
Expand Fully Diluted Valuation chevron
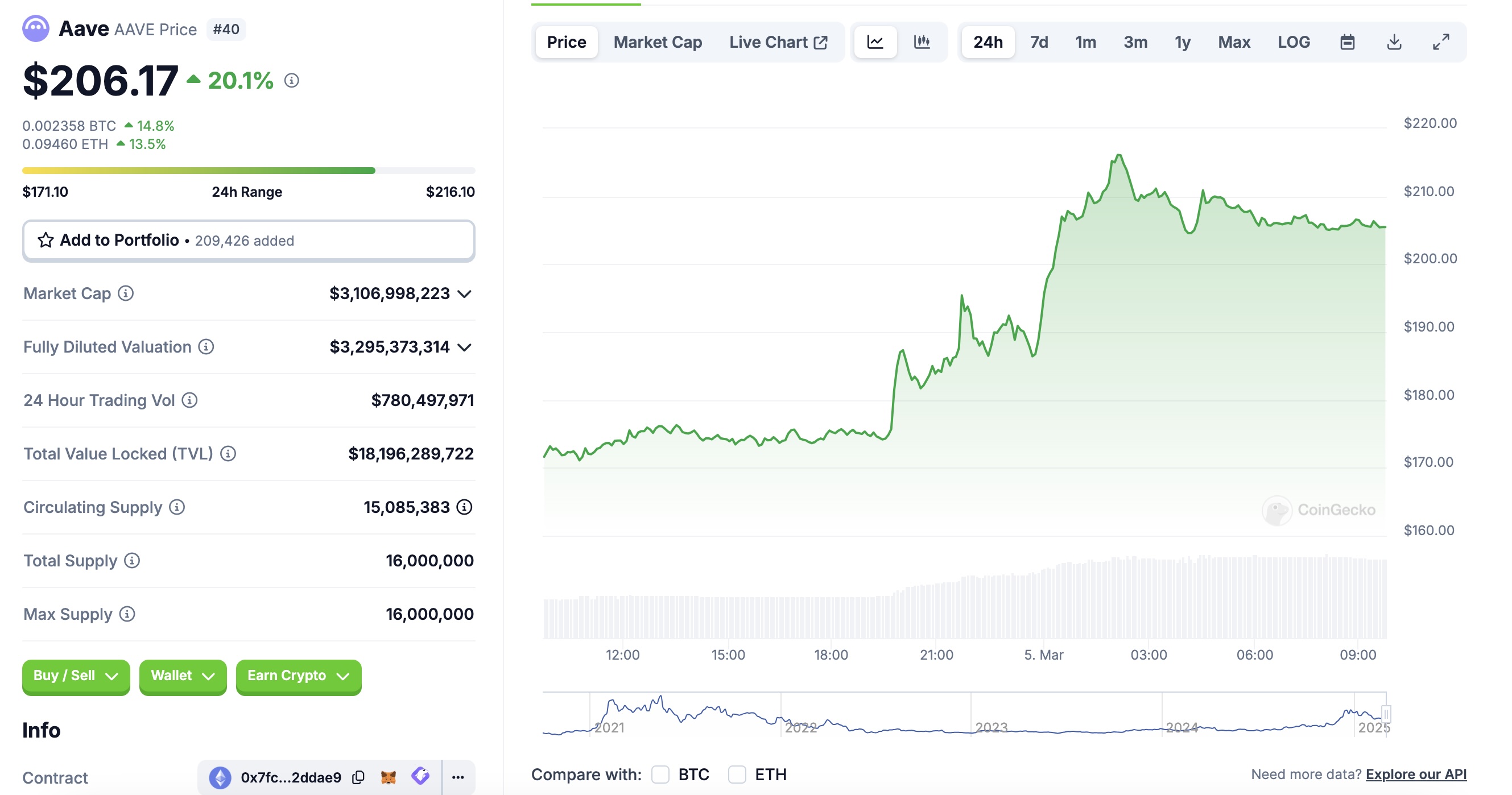click(464, 347)
